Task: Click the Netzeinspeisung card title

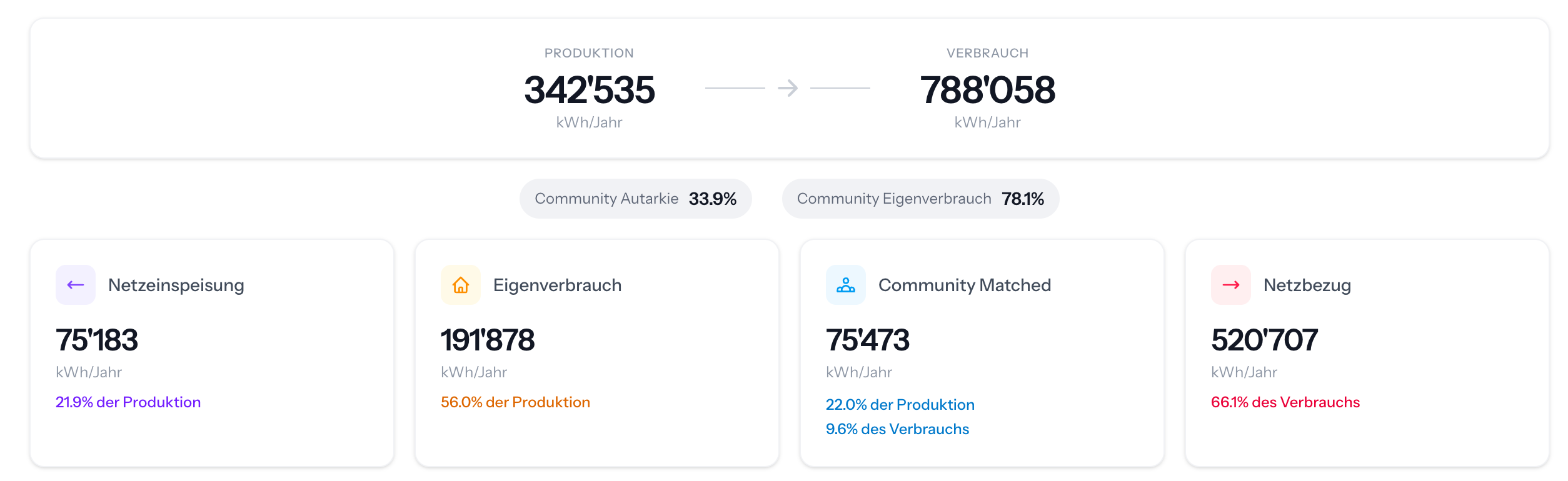Action: click(x=176, y=285)
